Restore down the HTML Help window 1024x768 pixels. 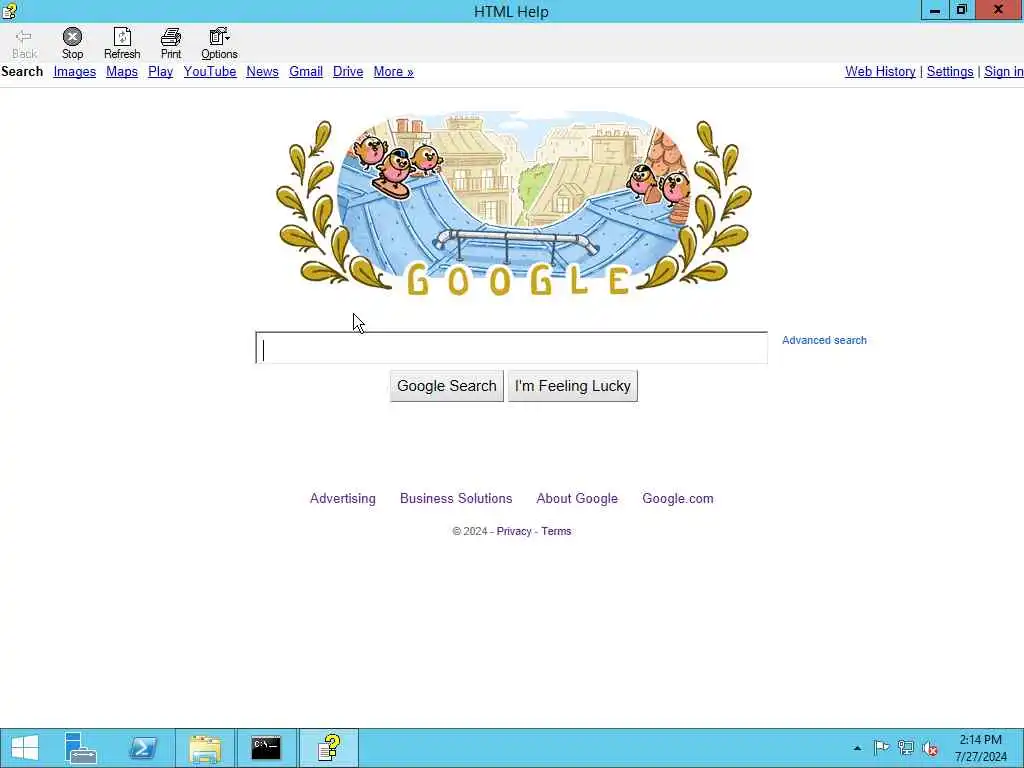[x=962, y=10]
